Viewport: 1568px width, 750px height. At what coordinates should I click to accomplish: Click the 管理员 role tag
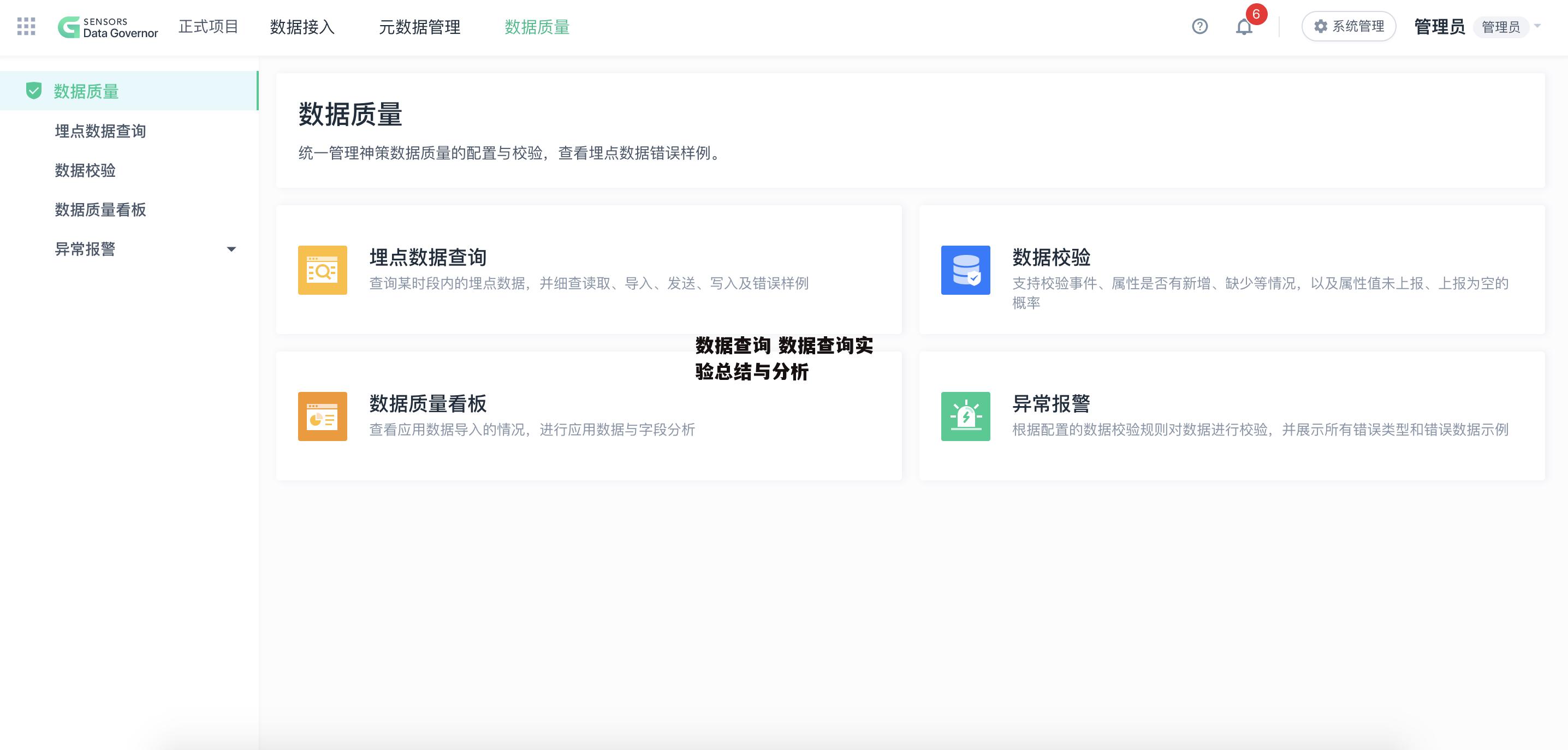pyautogui.click(x=1500, y=27)
